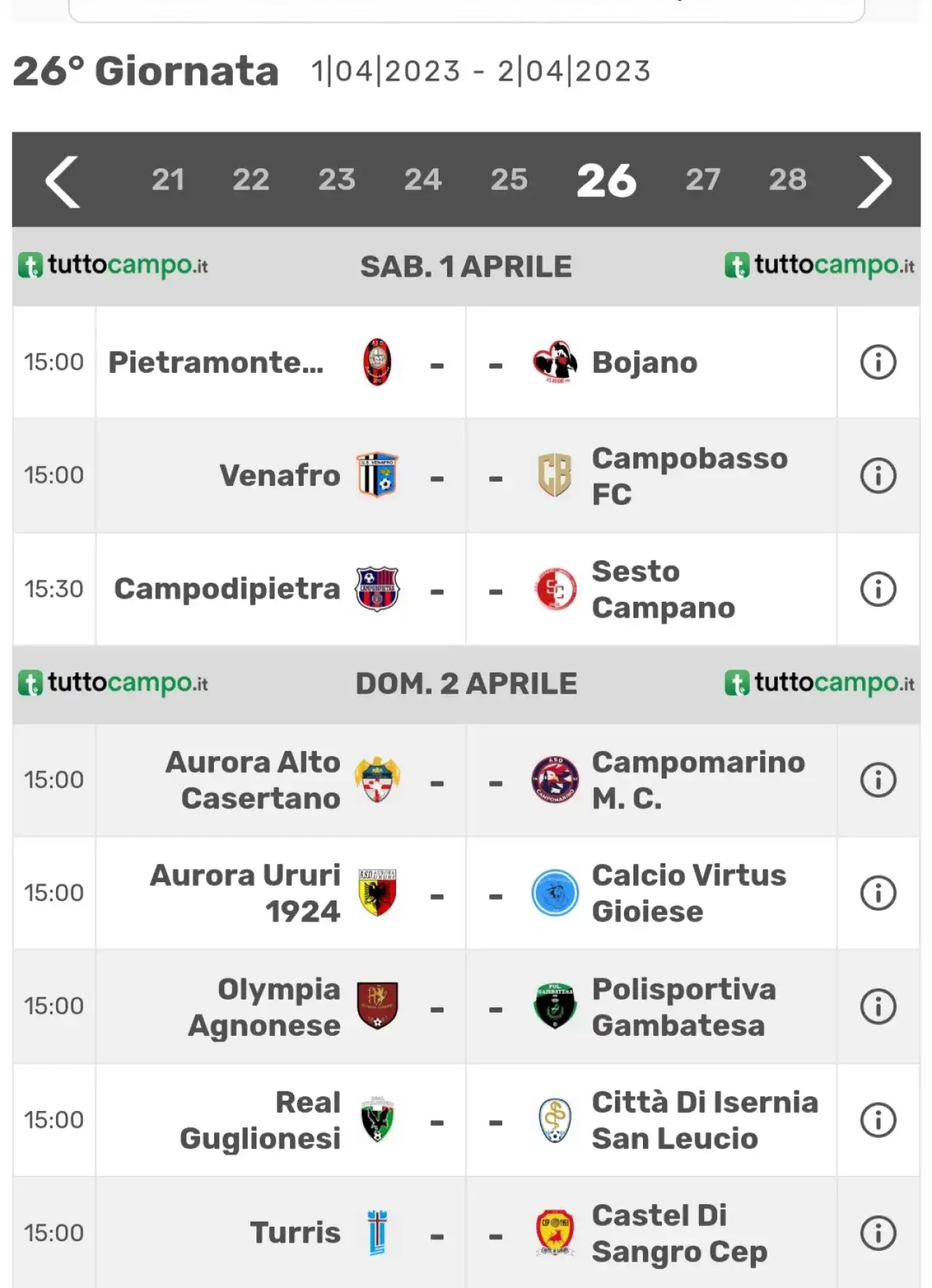
Task: Select matchday 25 tab
Action: [x=509, y=180]
